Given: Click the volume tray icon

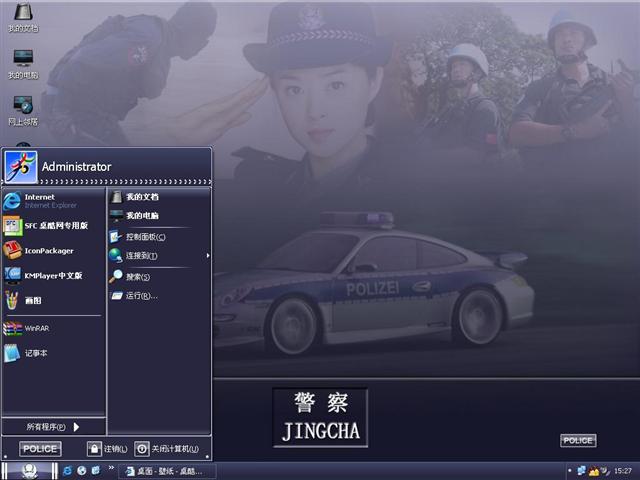Looking at the screenshot, I should pos(605,471).
